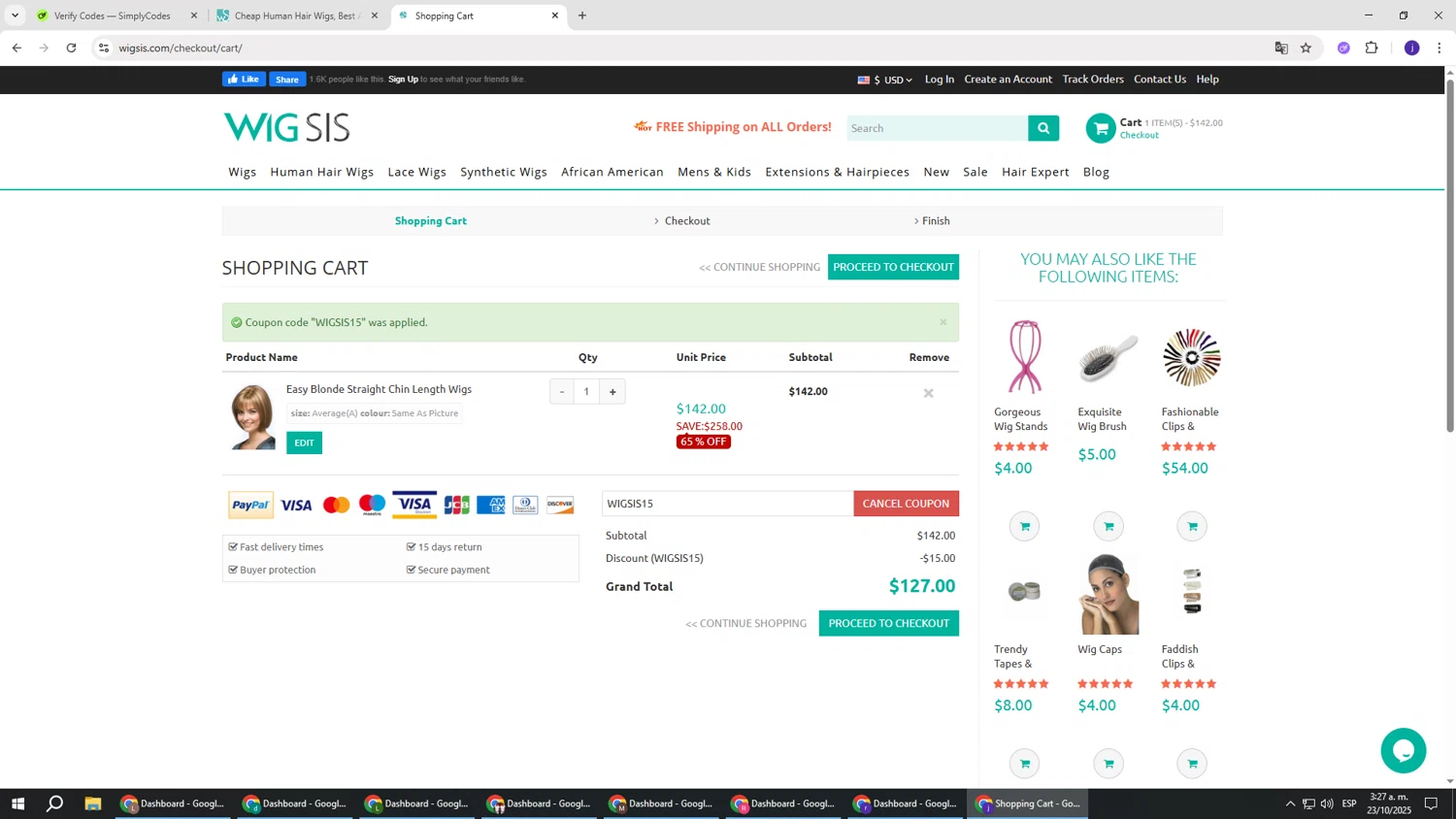Viewport: 1456px width, 819px height.
Task: Dismiss the coupon applied message
Action: pyautogui.click(x=943, y=322)
